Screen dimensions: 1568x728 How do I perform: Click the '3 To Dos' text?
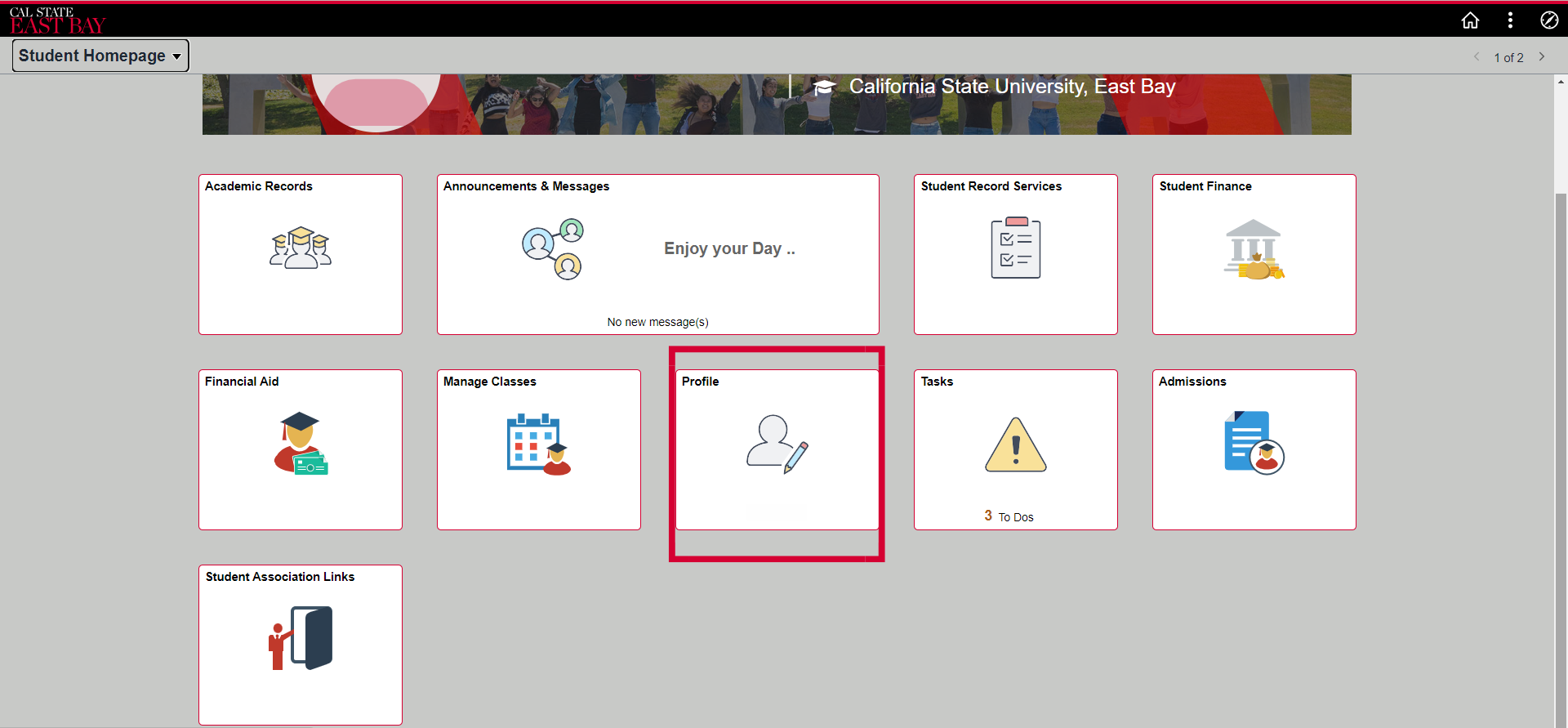coord(1009,516)
